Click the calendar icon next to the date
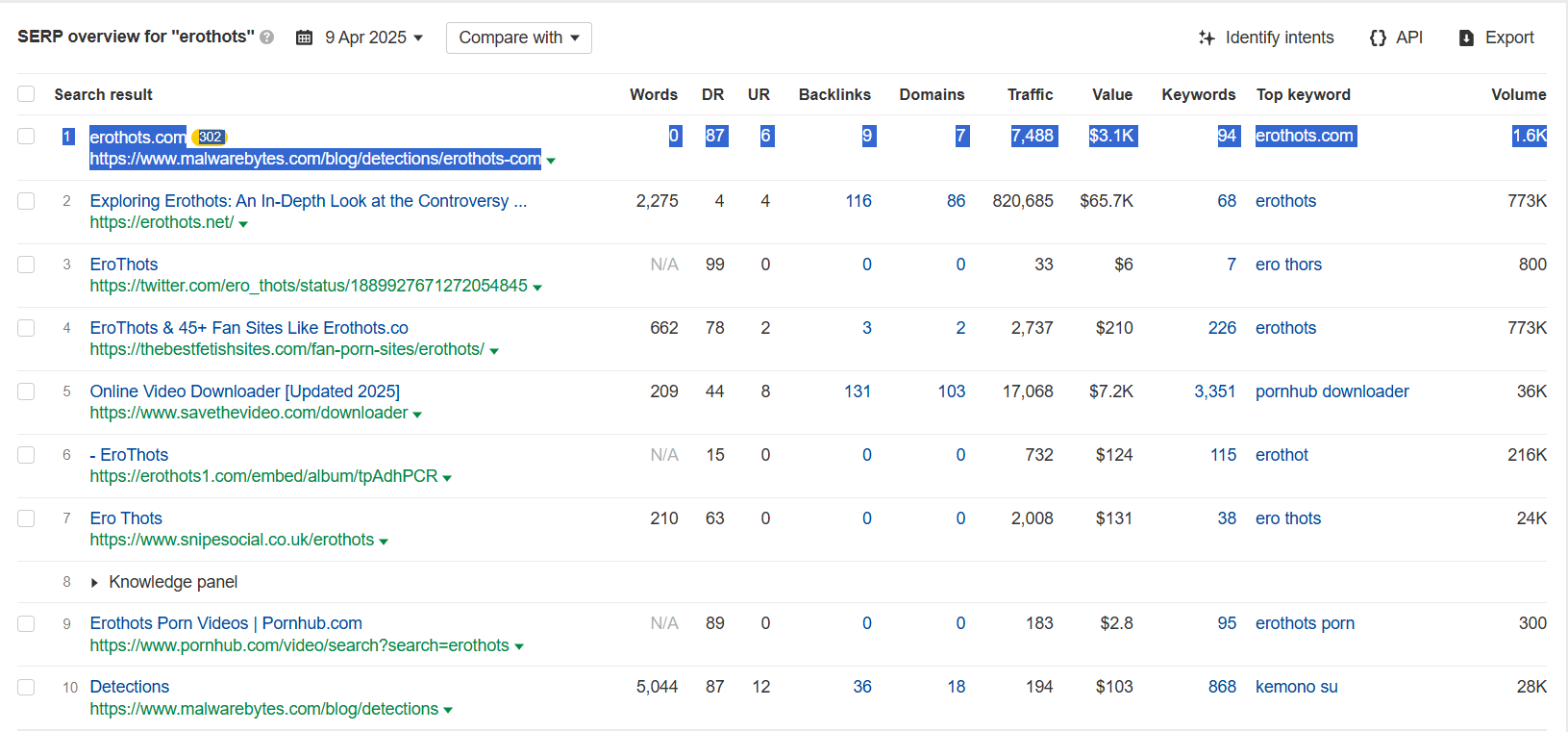 click(x=305, y=38)
